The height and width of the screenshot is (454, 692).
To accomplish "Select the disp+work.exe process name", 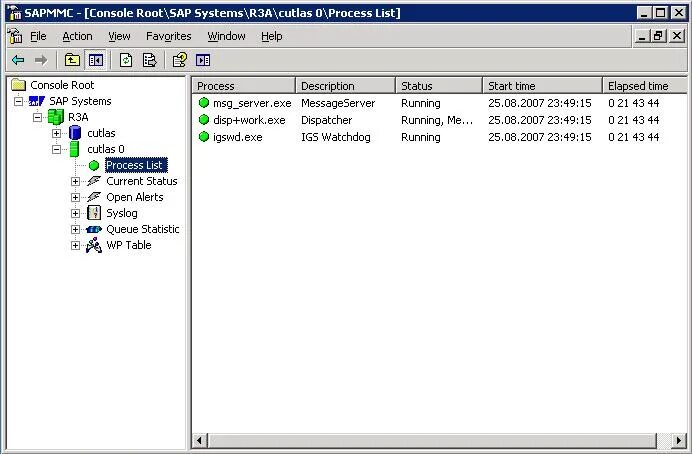I will pos(249,120).
